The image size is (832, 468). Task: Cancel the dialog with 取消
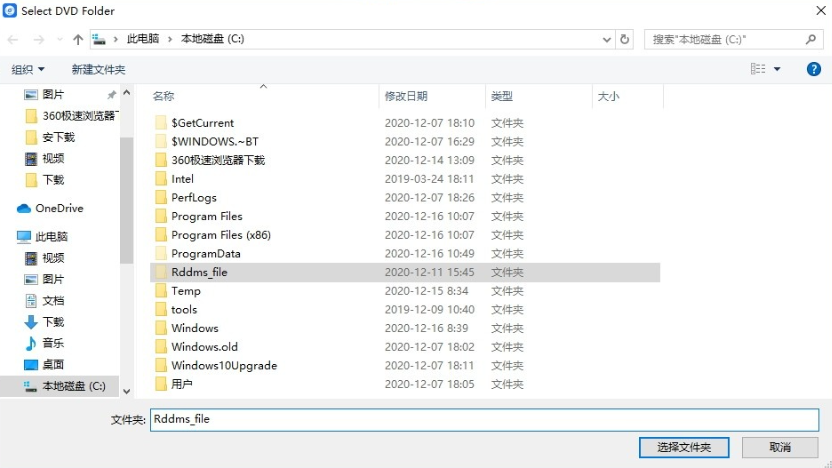point(780,447)
